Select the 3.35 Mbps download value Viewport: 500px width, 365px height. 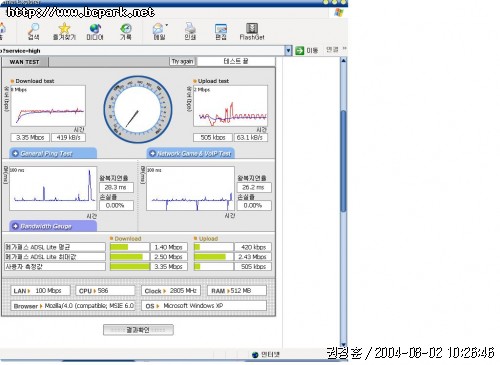30,137
